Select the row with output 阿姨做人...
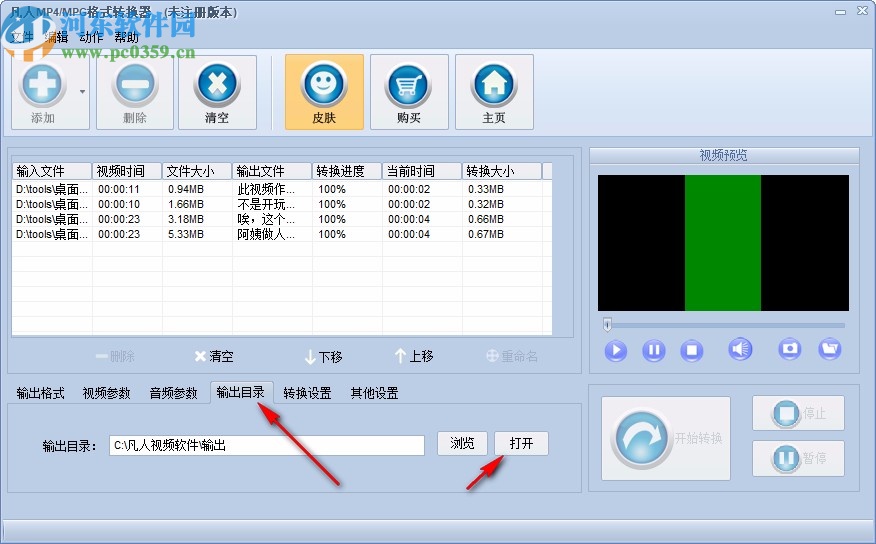The image size is (876, 544). pyautogui.click(x=282, y=234)
